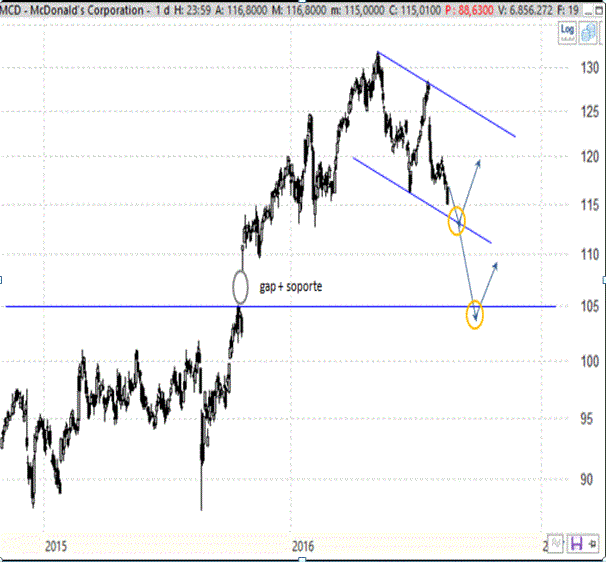Image resolution: width=606 pixels, height=562 pixels.
Task: Click the '1 d' timeframe in the header
Action: (x=162, y=10)
